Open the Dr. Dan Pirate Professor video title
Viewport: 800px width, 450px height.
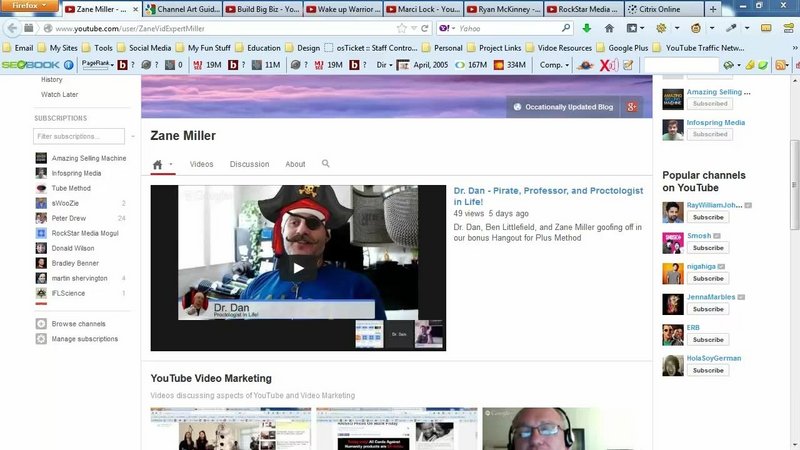point(548,196)
